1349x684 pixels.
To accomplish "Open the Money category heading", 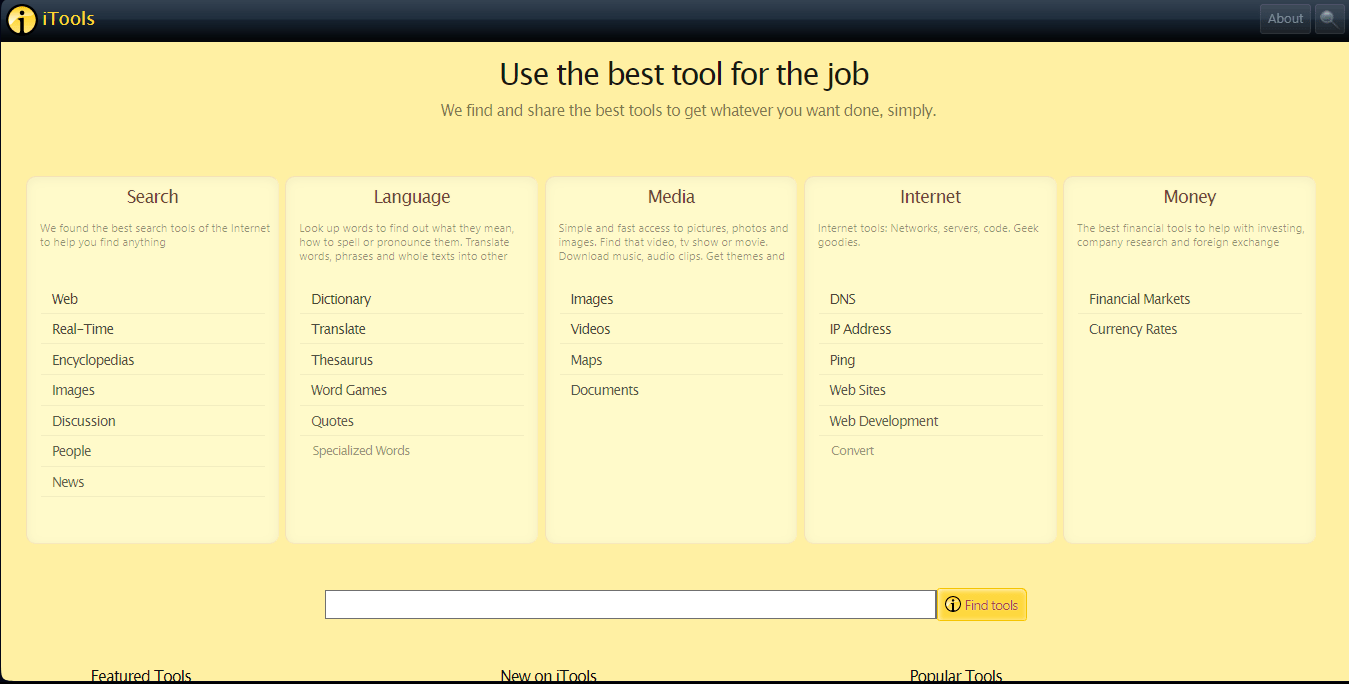I will pyautogui.click(x=1189, y=197).
